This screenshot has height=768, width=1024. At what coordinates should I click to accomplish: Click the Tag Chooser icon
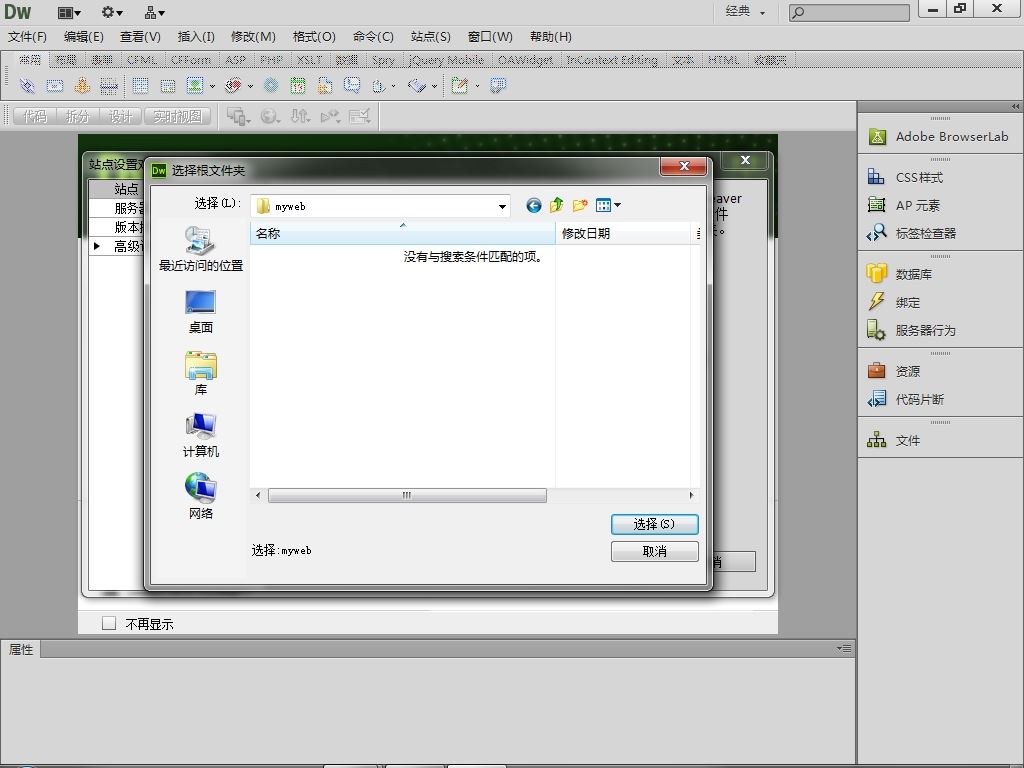(x=498, y=85)
